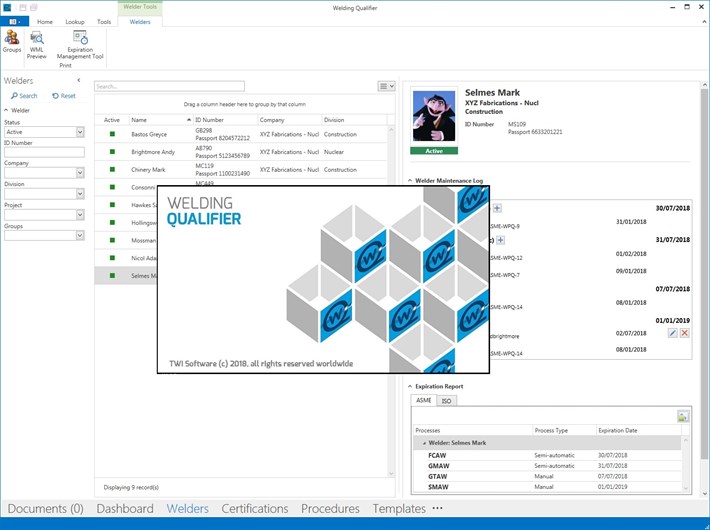
Task: Open the Status dropdown showing Active
Action: click(80, 132)
